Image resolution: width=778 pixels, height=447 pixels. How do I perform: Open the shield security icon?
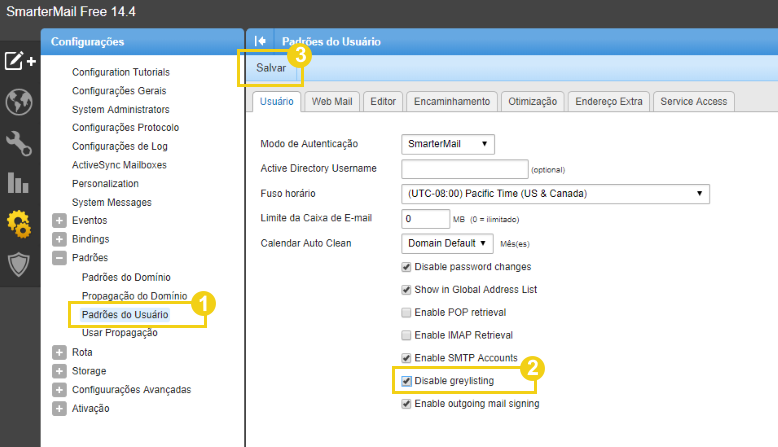point(19,264)
